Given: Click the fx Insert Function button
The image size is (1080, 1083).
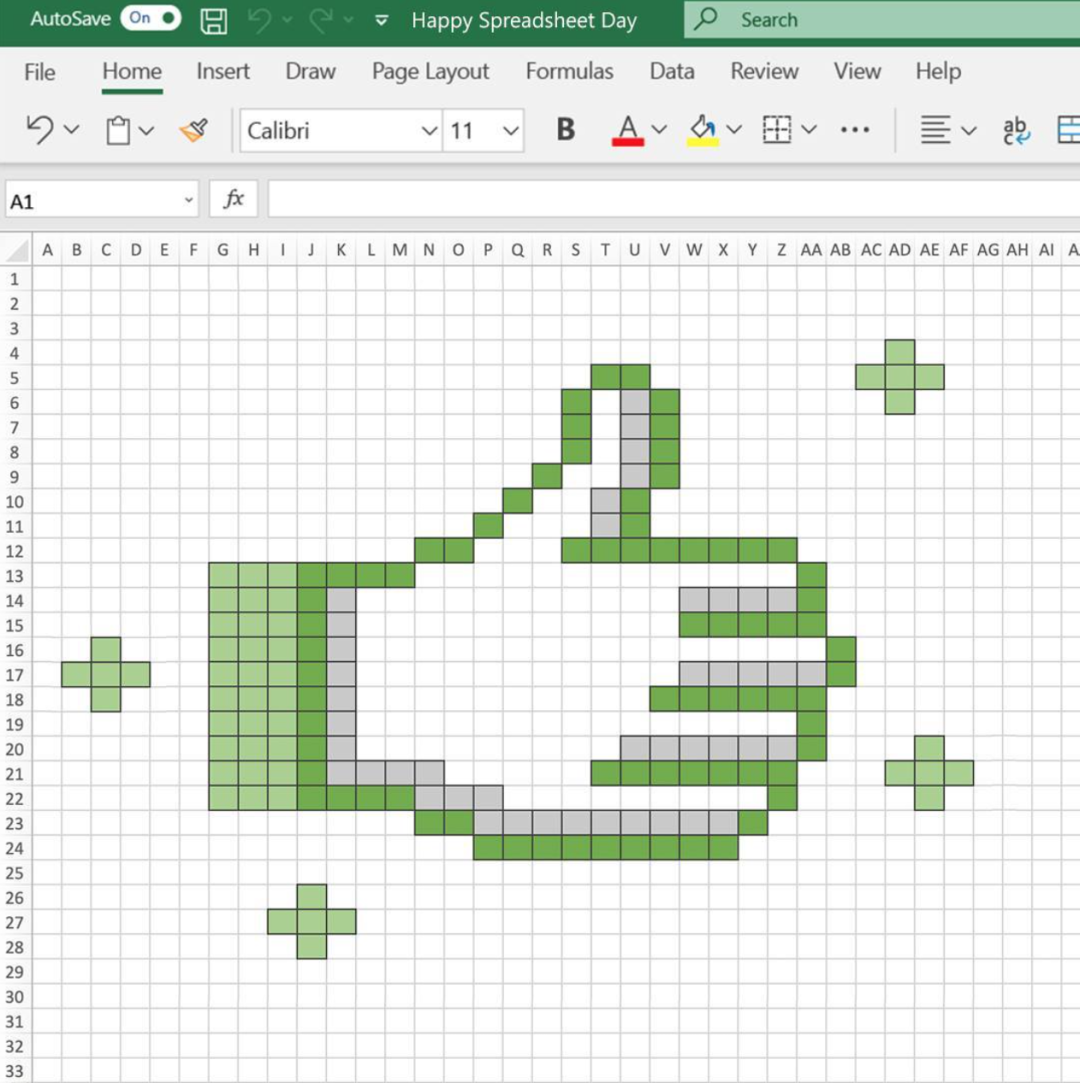Looking at the screenshot, I should pos(233,200).
